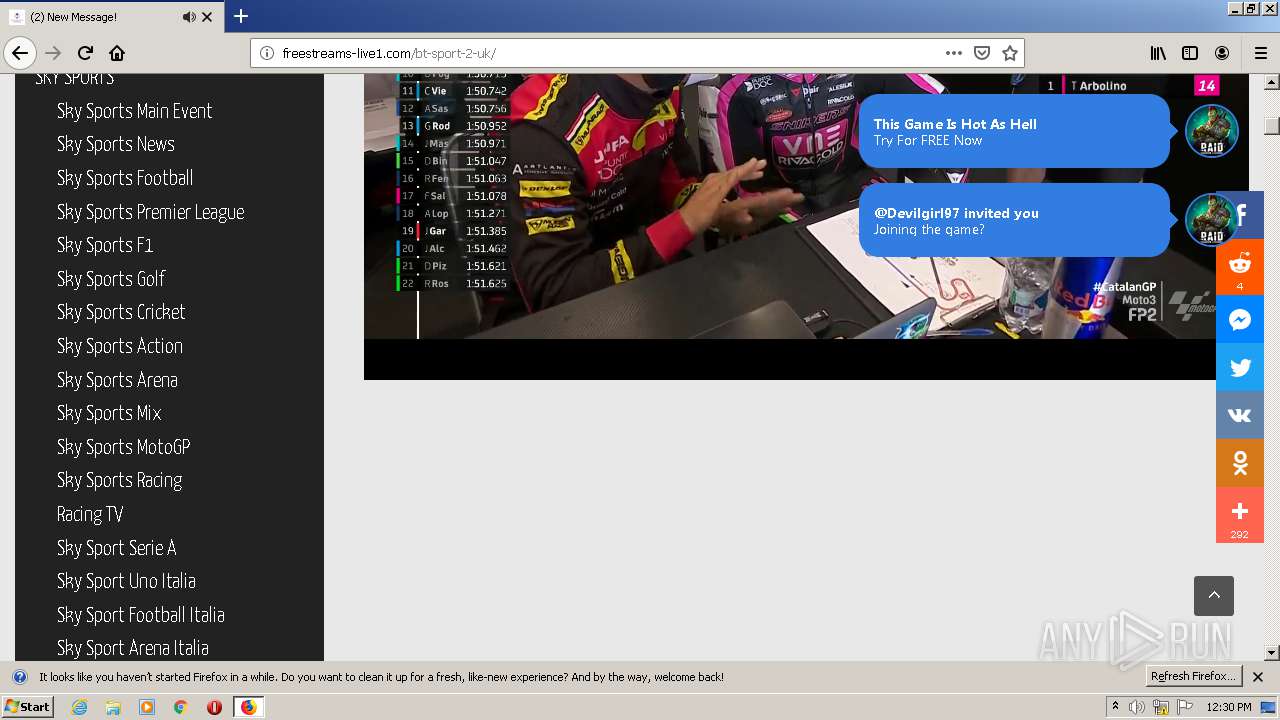This screenshot has width=1280, height=720.
Task: Choose Racing TV channel
Action: (90, 514)
